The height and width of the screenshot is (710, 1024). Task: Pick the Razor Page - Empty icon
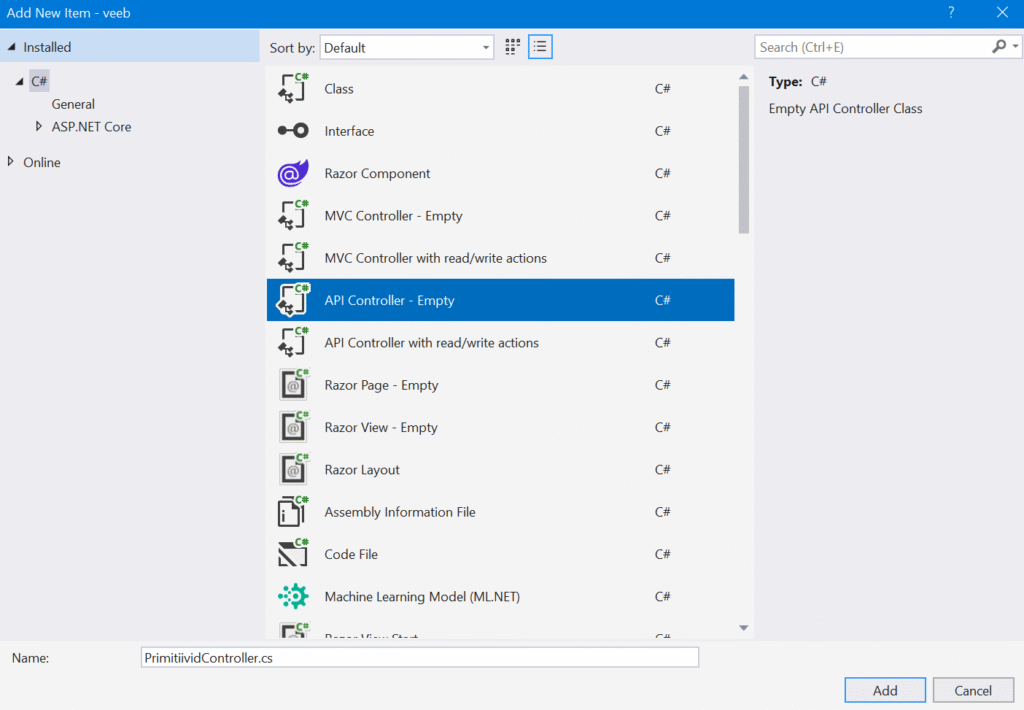point(293,385)
